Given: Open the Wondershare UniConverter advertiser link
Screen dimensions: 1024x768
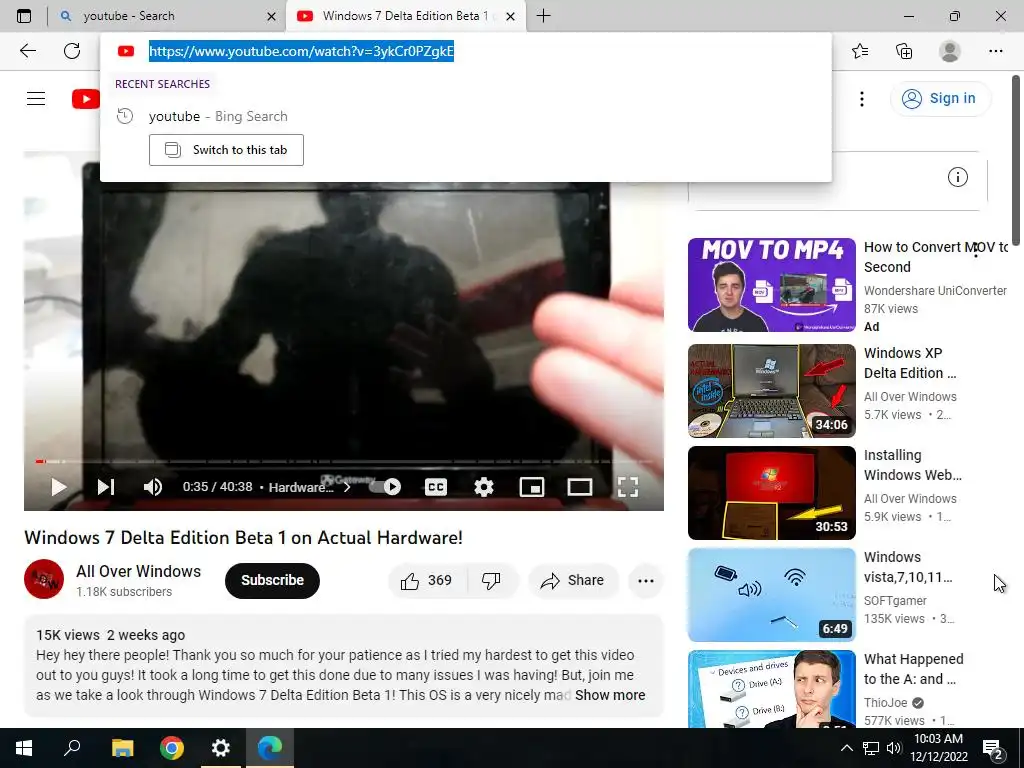Looking at the screenshot, I should pos(935,291).
